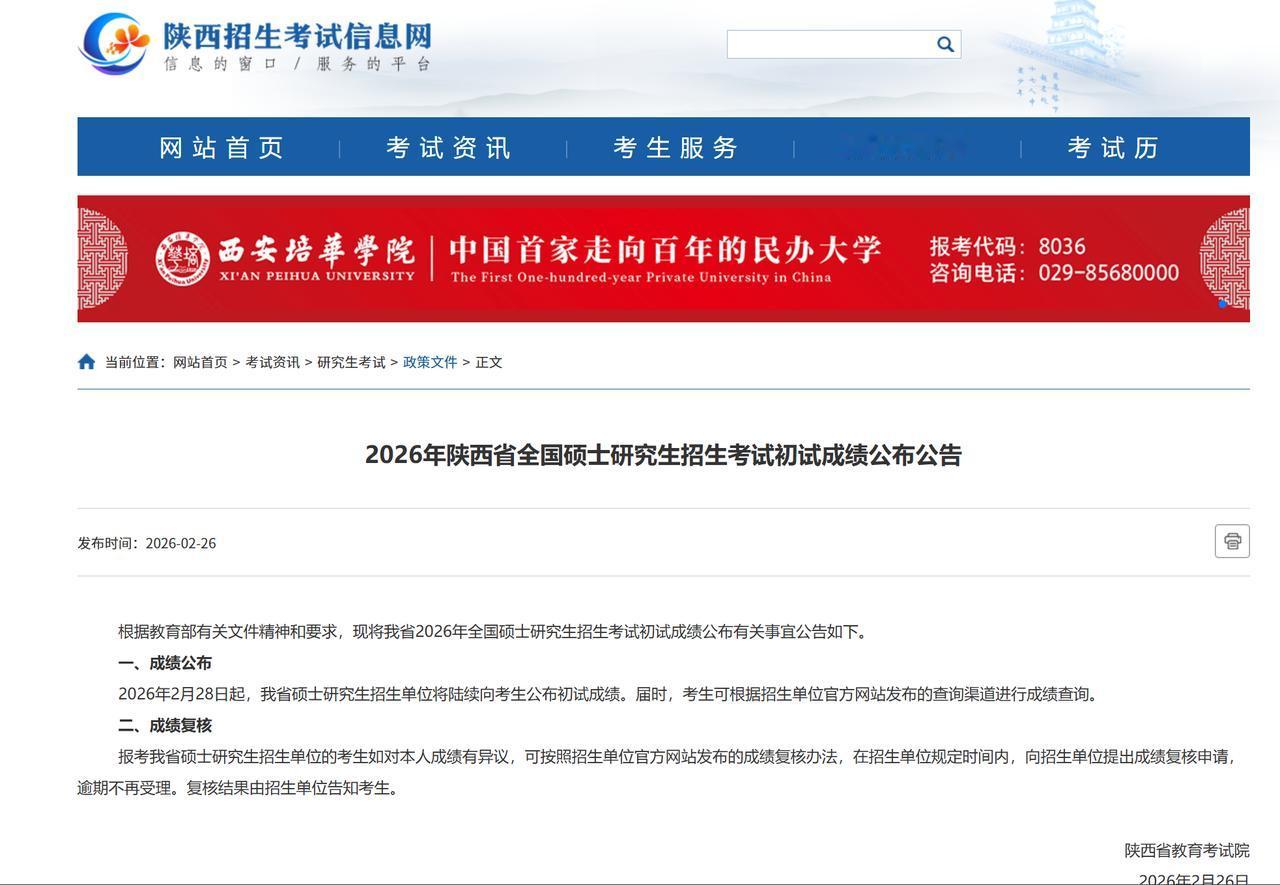Click the colorful globe graphic in the logo
1280x885 pixels.
tap(117, 42)
